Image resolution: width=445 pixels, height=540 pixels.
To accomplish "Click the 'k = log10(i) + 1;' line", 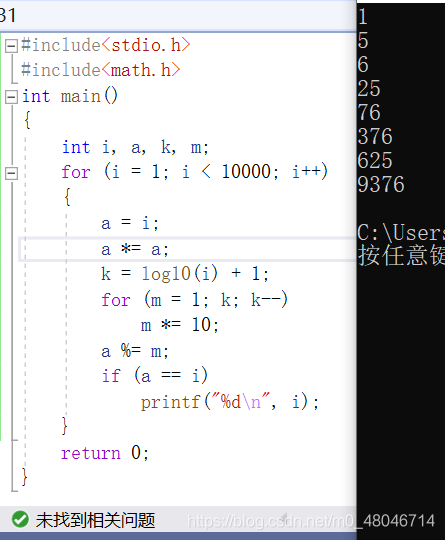I will tap(185, 274).
